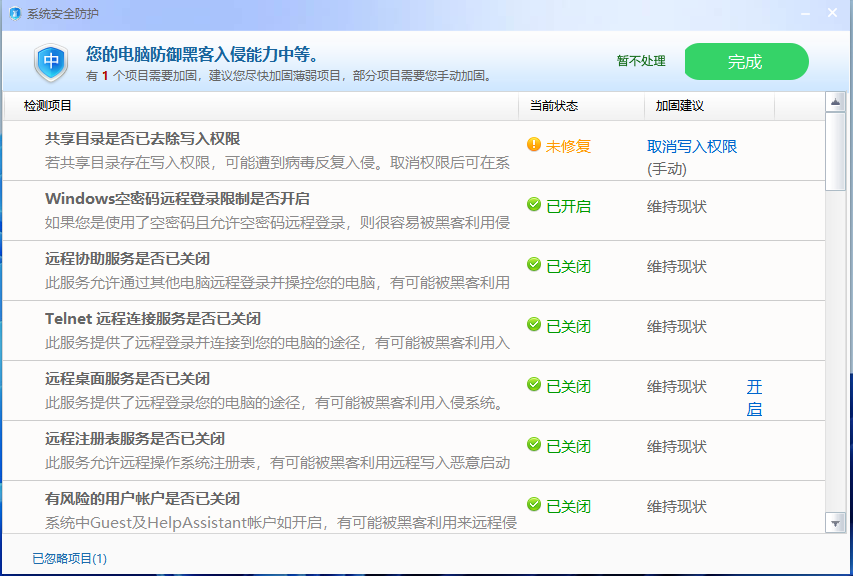Click the green 完成 button
853x576 pixels.
(x=746, y=61)
